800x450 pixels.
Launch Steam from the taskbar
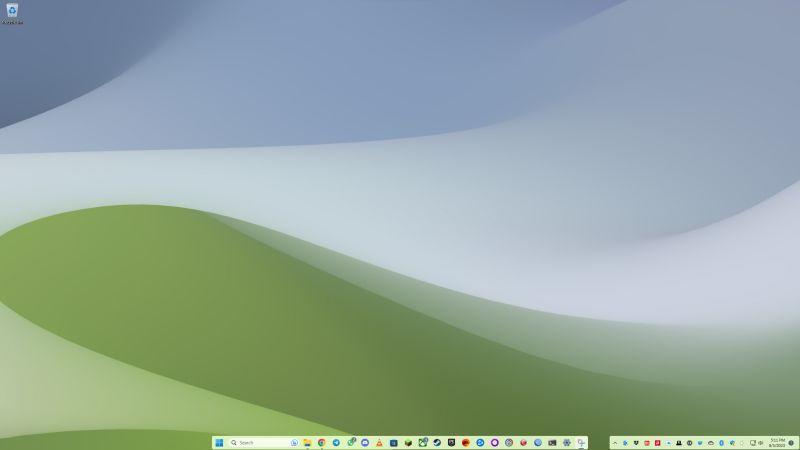[x=437, y=442]
